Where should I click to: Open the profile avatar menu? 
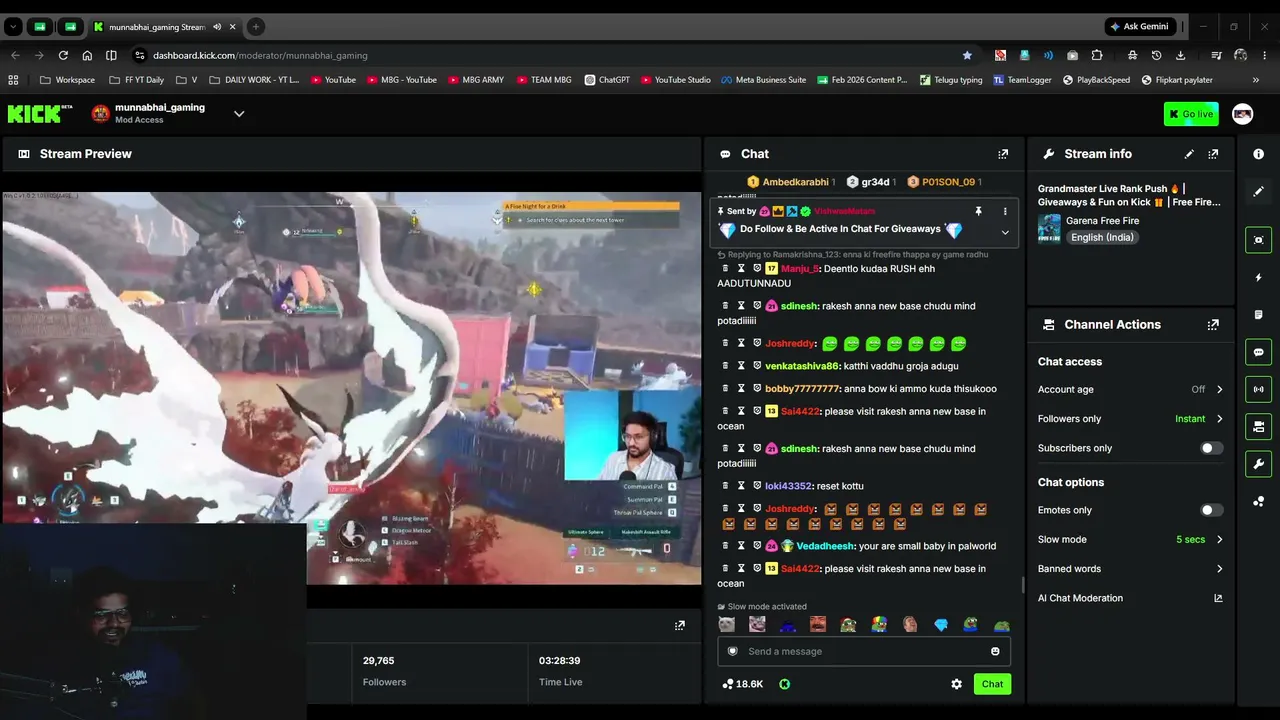1242,114
